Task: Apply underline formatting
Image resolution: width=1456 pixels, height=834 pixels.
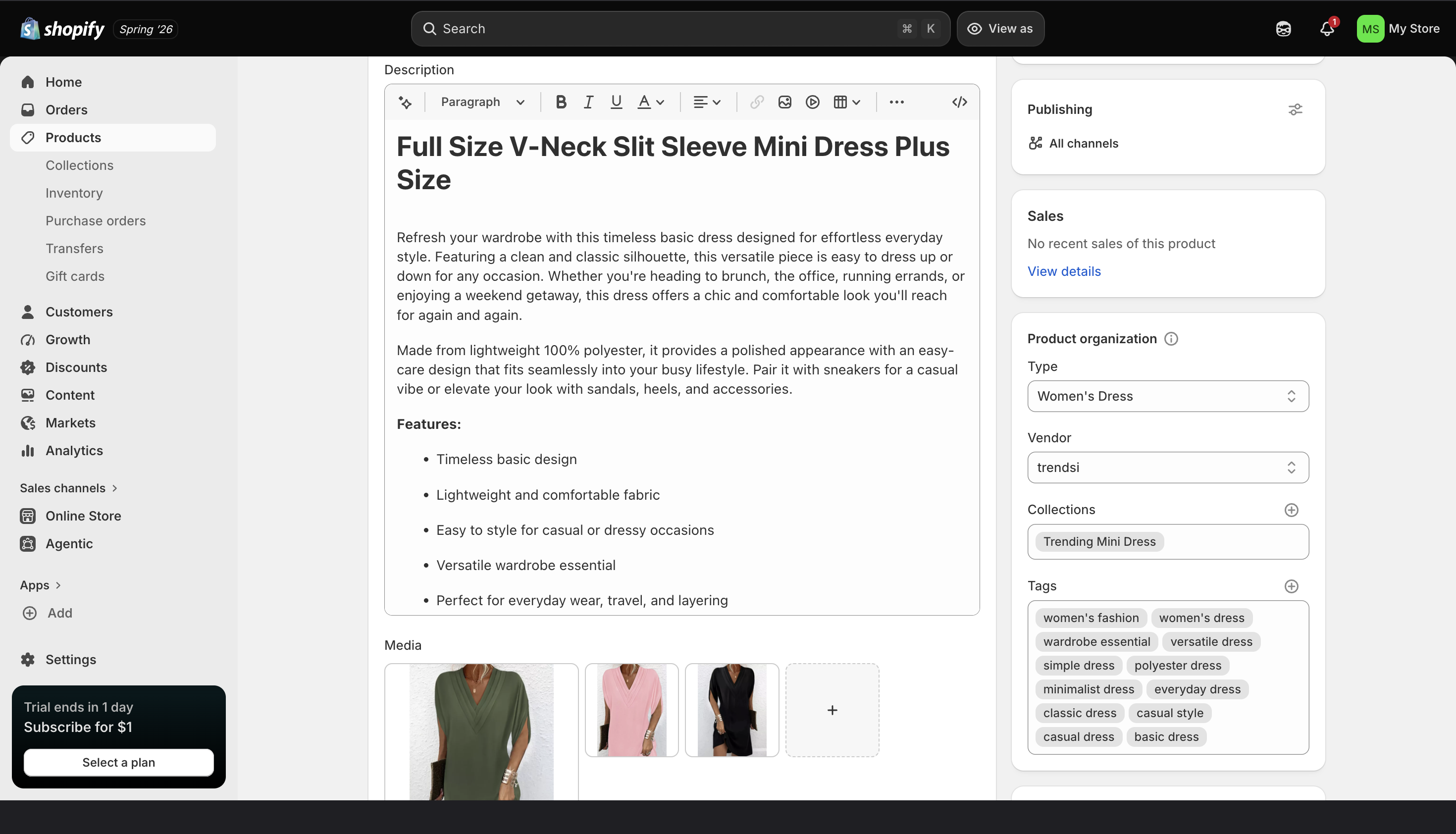Action: coord(616,102)
